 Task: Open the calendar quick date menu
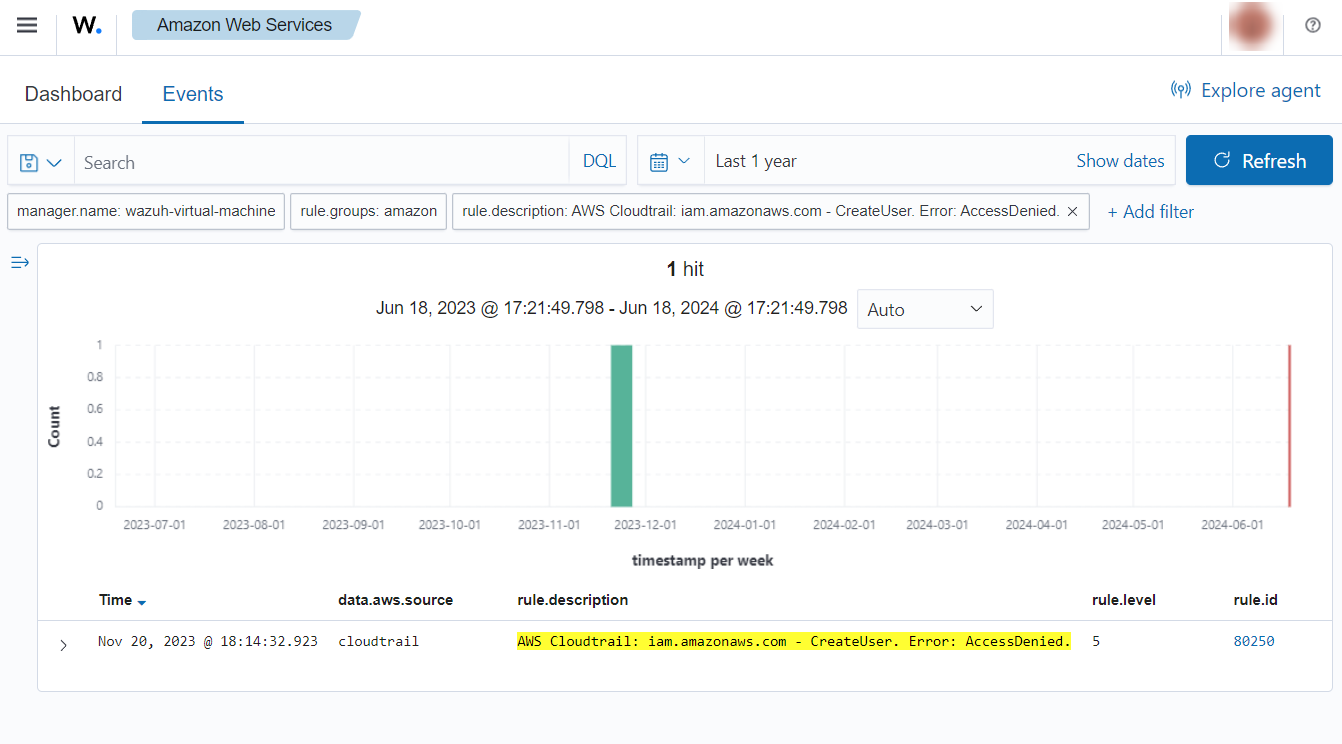[670, 162]
